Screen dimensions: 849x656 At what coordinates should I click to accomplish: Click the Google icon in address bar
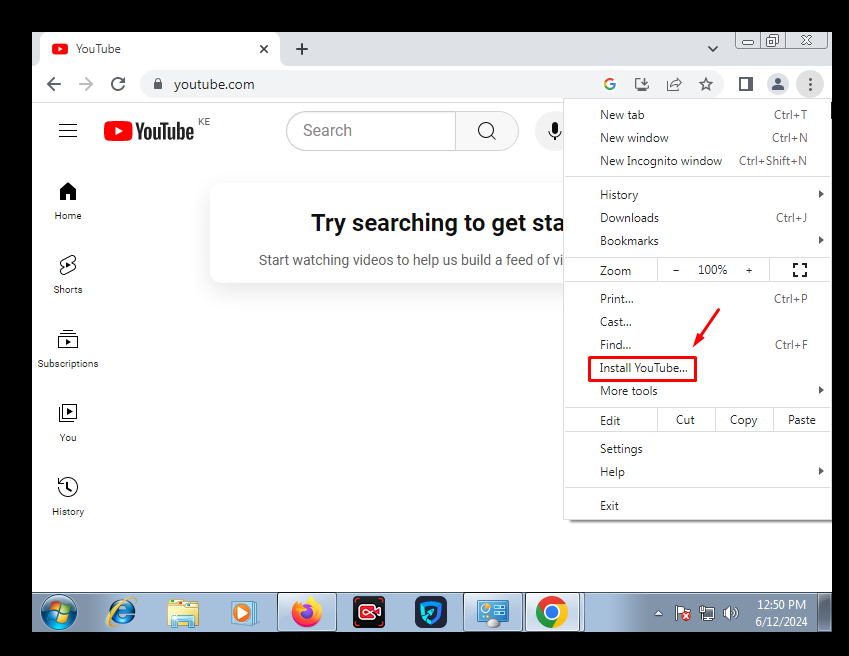pyautogui.click(x=610, y=84)
